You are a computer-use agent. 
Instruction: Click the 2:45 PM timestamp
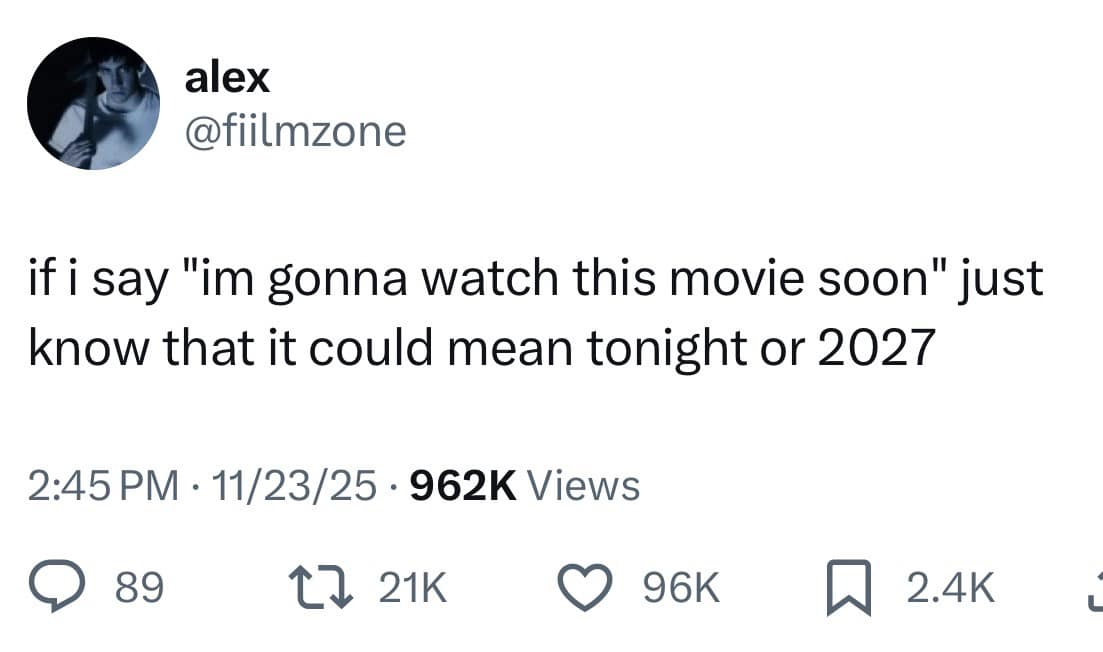103,485
